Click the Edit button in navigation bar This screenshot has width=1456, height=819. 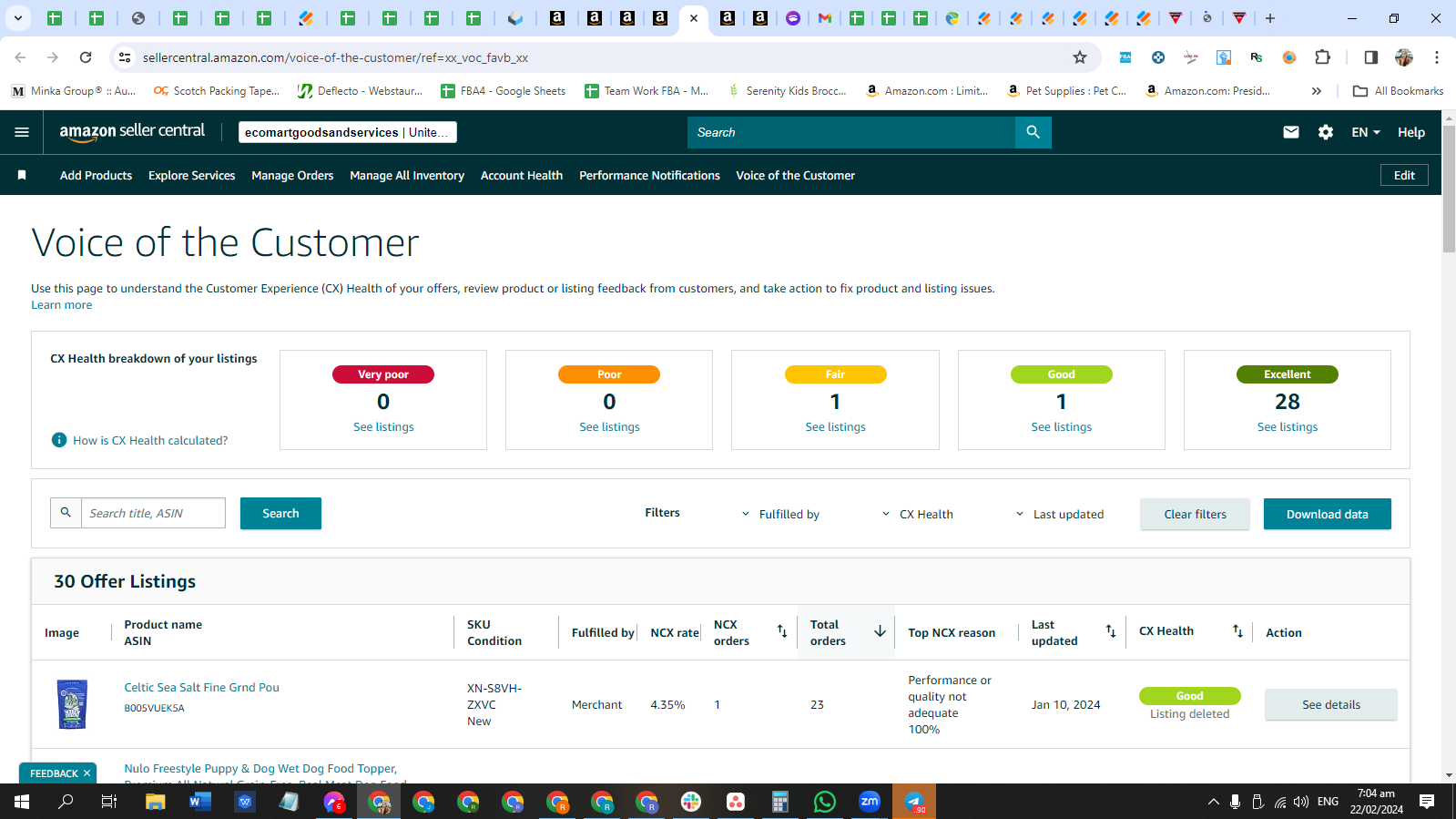point(1404,175)
